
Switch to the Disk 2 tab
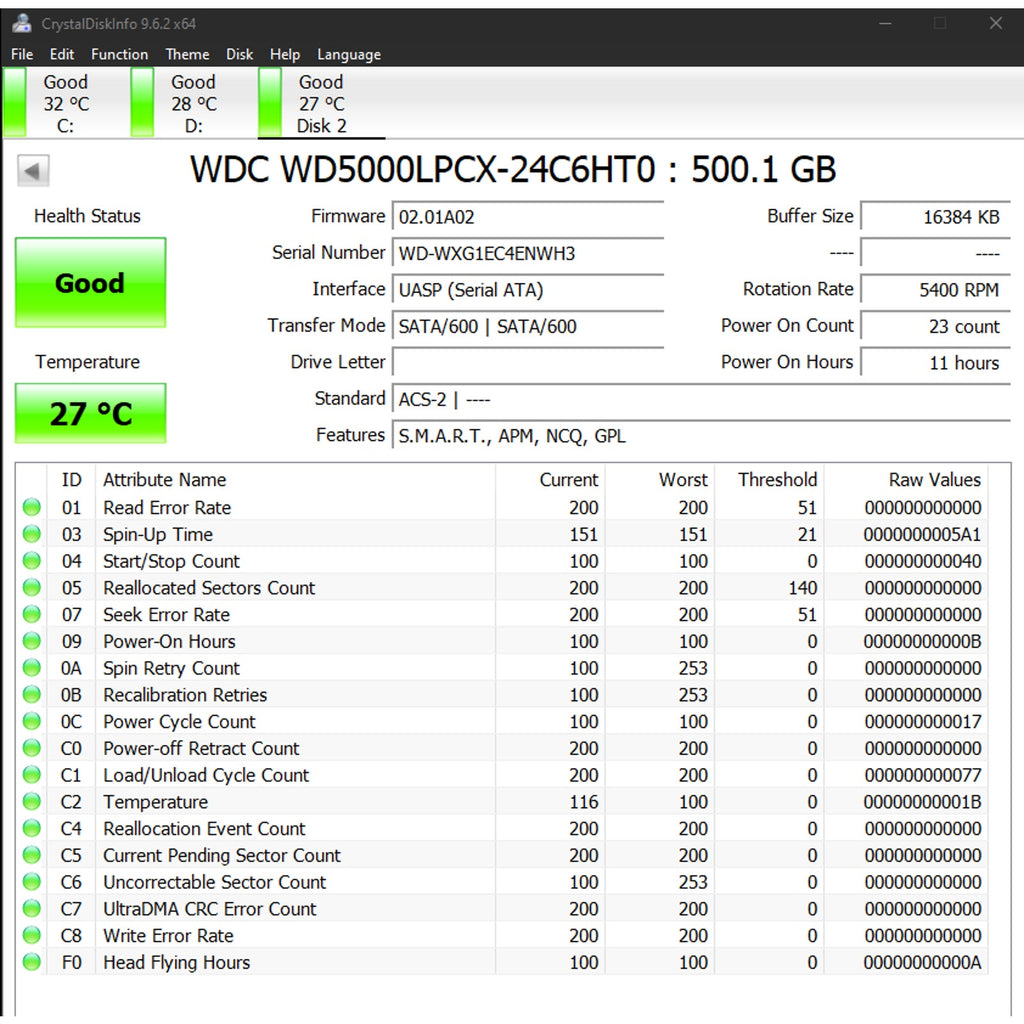coord(320,103)
